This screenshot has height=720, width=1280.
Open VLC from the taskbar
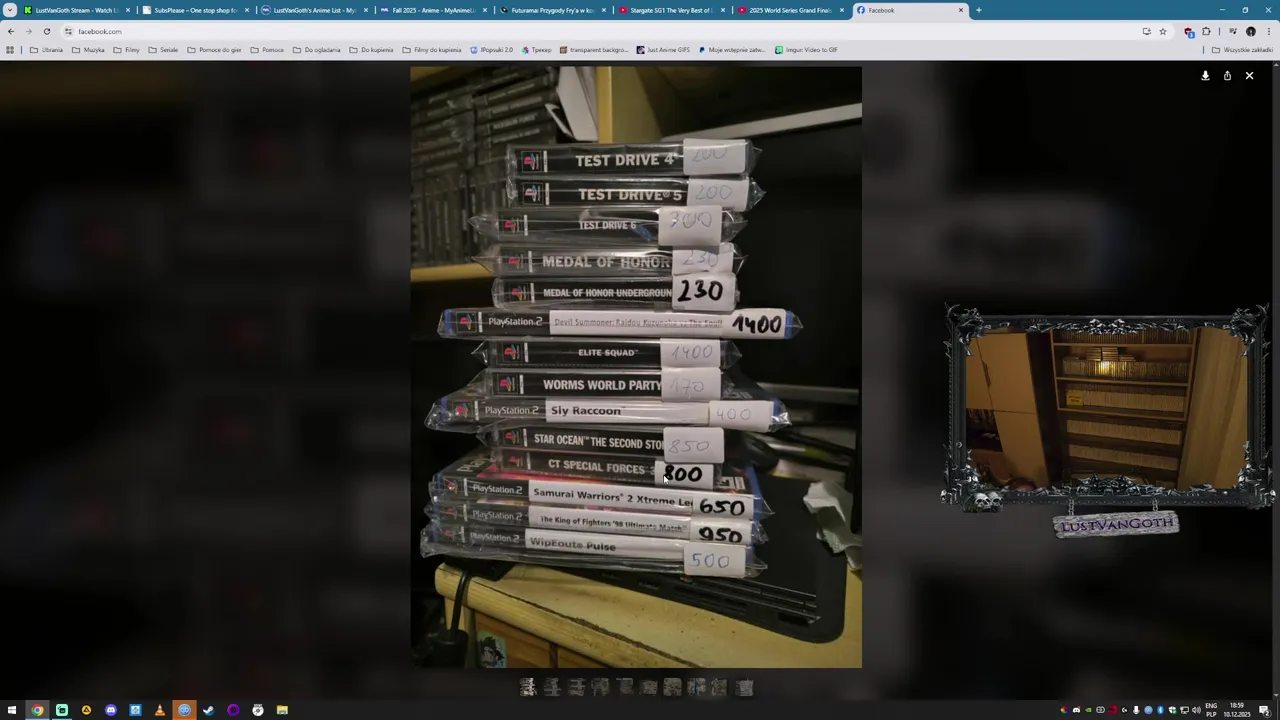pyautogui.click(x=159, y=710)
